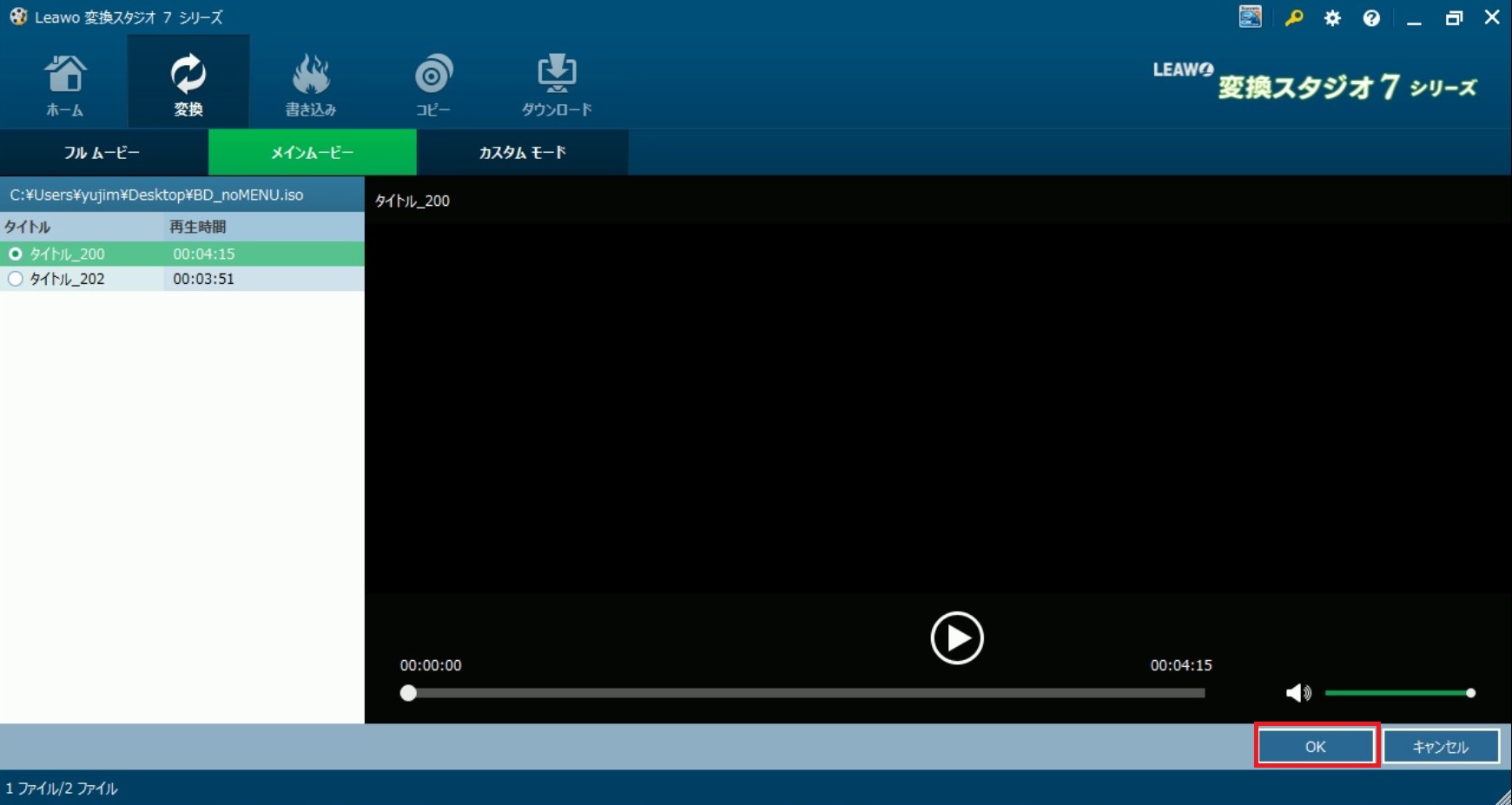Open help via question mark icon
This screenshot has width=1512, height=805.
(1371, 17)
